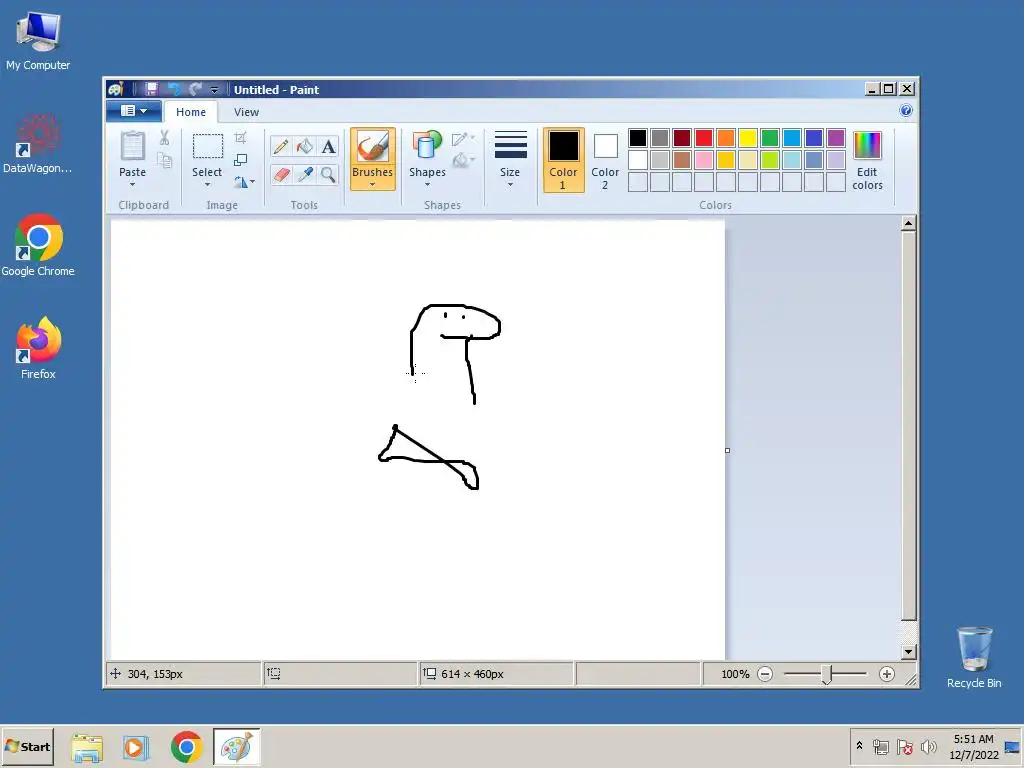Open the shape Outline dropdown
This screenshot has height=768, width=1024.
point(463,138)
